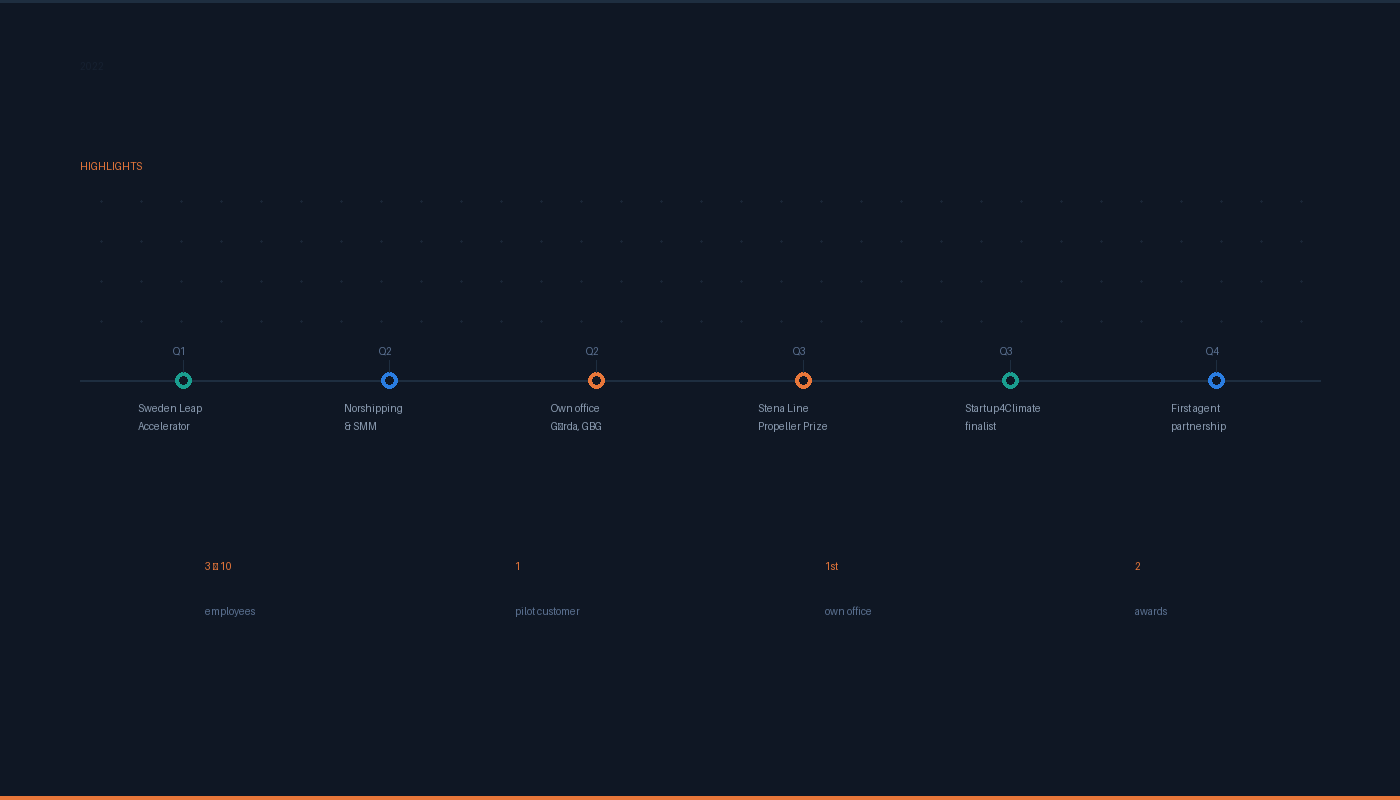Select the 'pilot customer' caption
The width and height of the screenshot is (1400, 800).
pyautogui.click(x=547, y=611)
